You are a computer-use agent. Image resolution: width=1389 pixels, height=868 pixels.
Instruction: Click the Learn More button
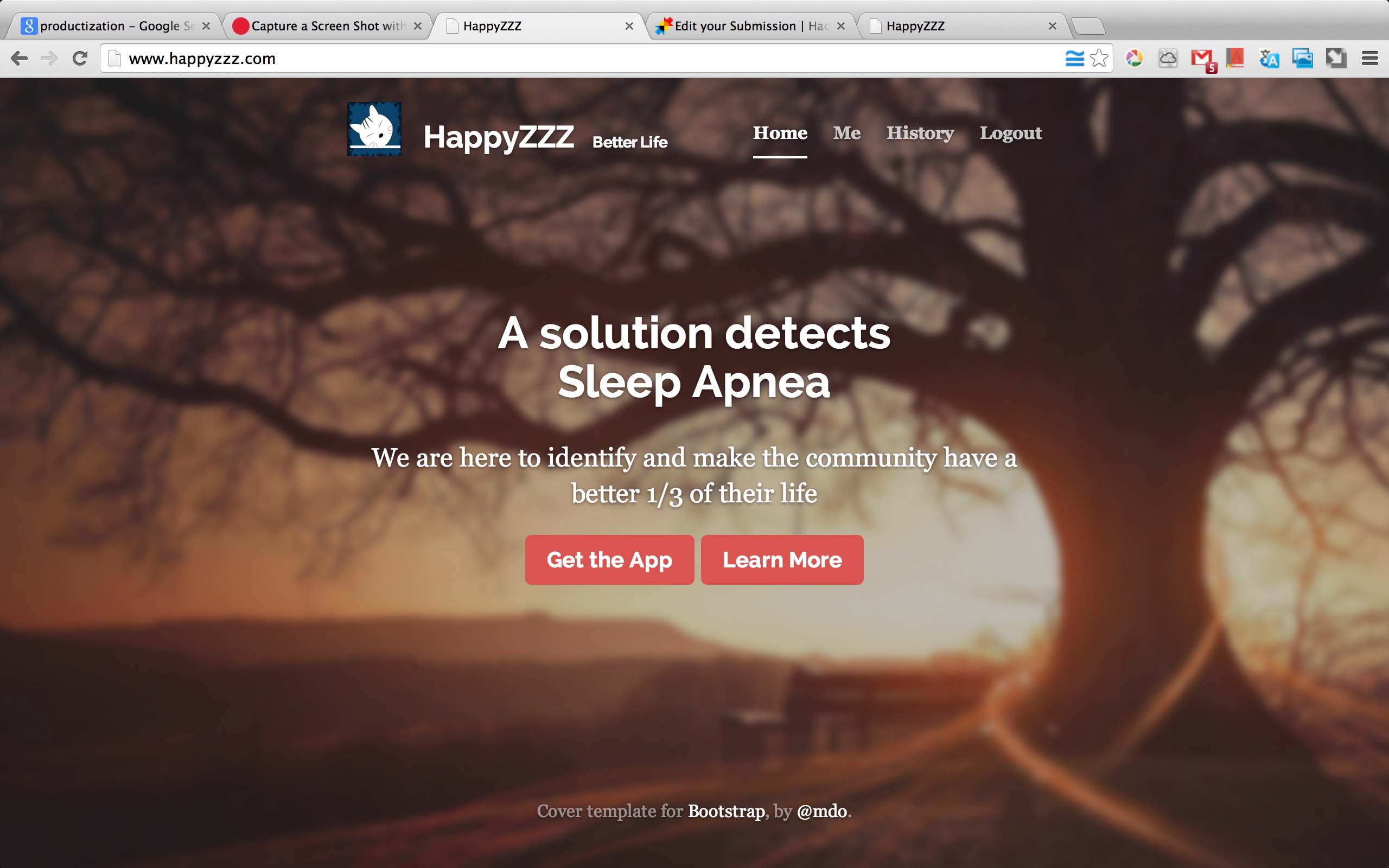coord(782,560)
